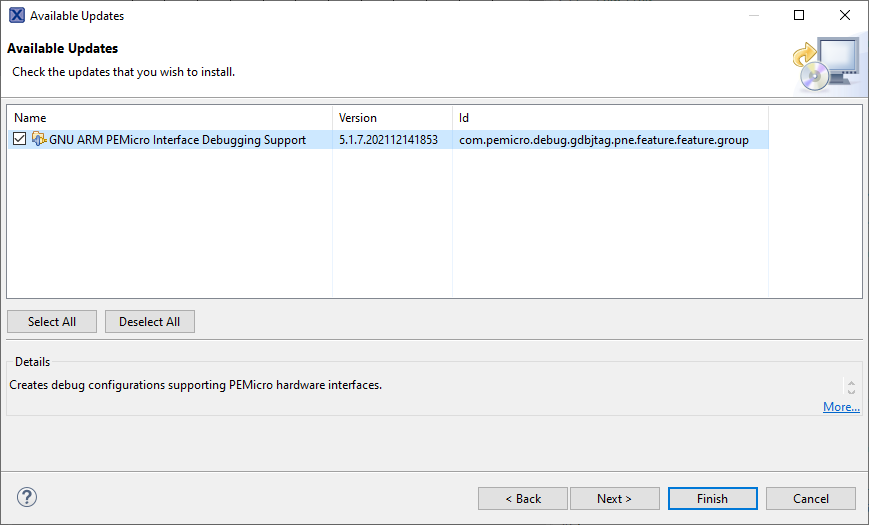This screenshot has height=525, width=869.
Task: Click the help question mark icon
Action: [27, 498]
